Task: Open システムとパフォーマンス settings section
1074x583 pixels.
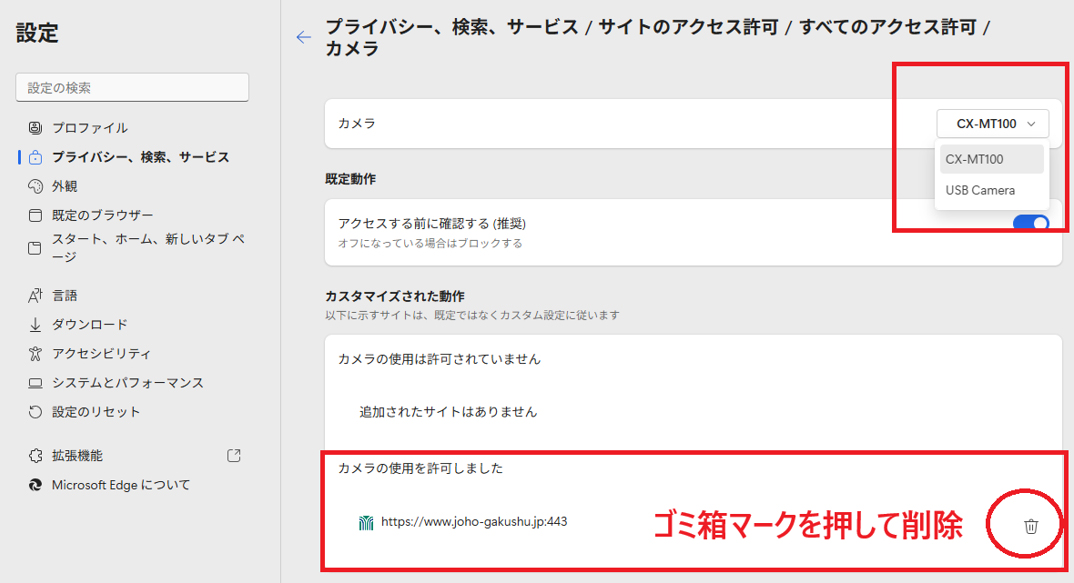Action: (x=128, y=383)
